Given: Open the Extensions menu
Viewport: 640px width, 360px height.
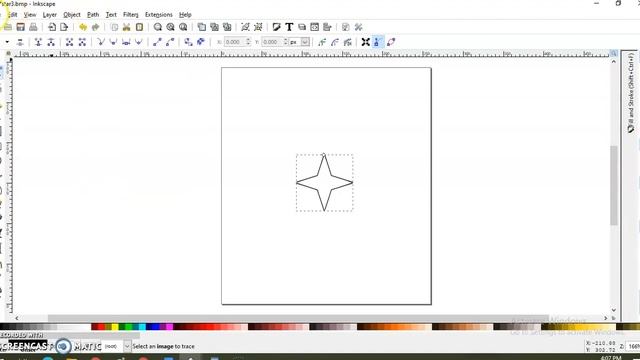Looking at the screenshot, I should point(159,15).
